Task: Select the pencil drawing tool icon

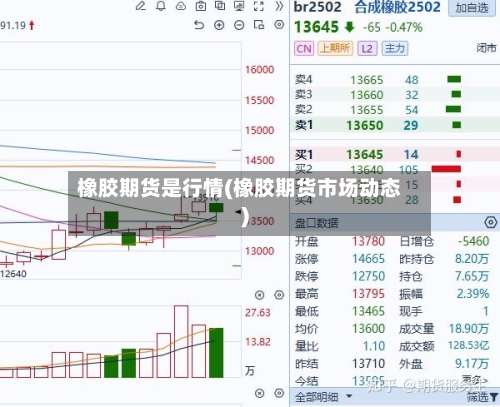Action: [x=141, y=6]
